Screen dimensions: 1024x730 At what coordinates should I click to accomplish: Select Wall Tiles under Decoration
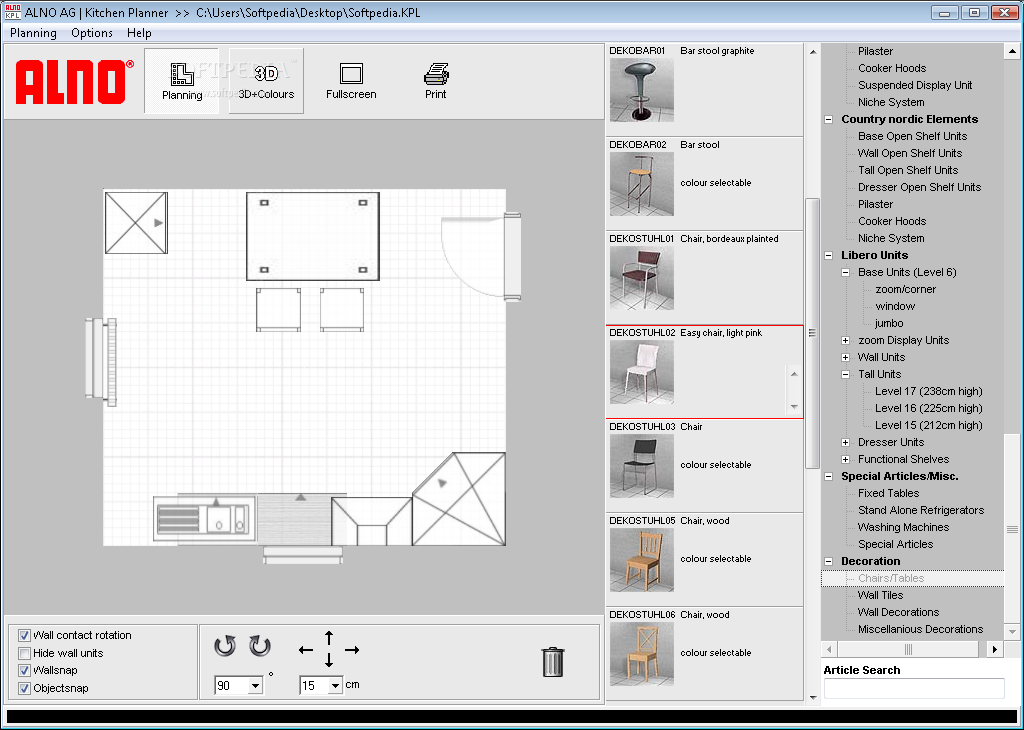pos(882,594)
